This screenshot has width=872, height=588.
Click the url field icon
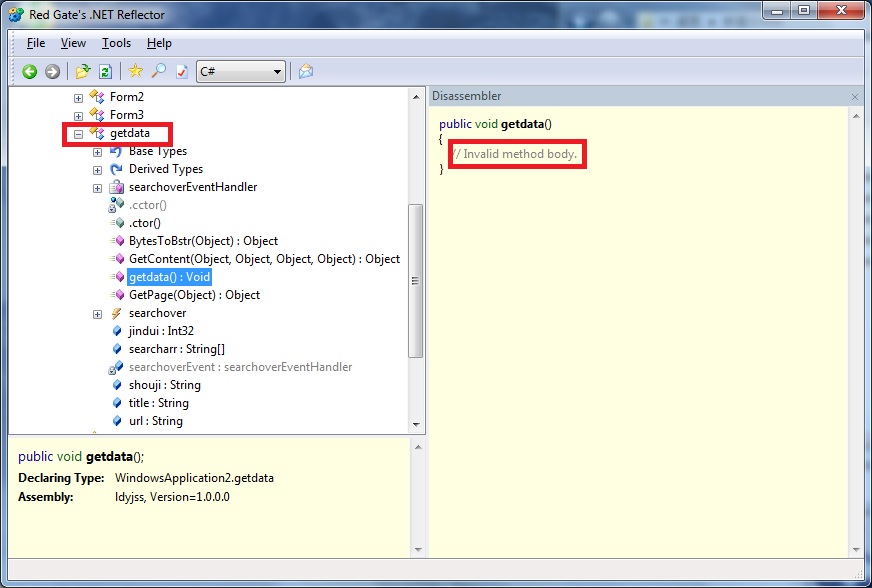coord(117,421)
